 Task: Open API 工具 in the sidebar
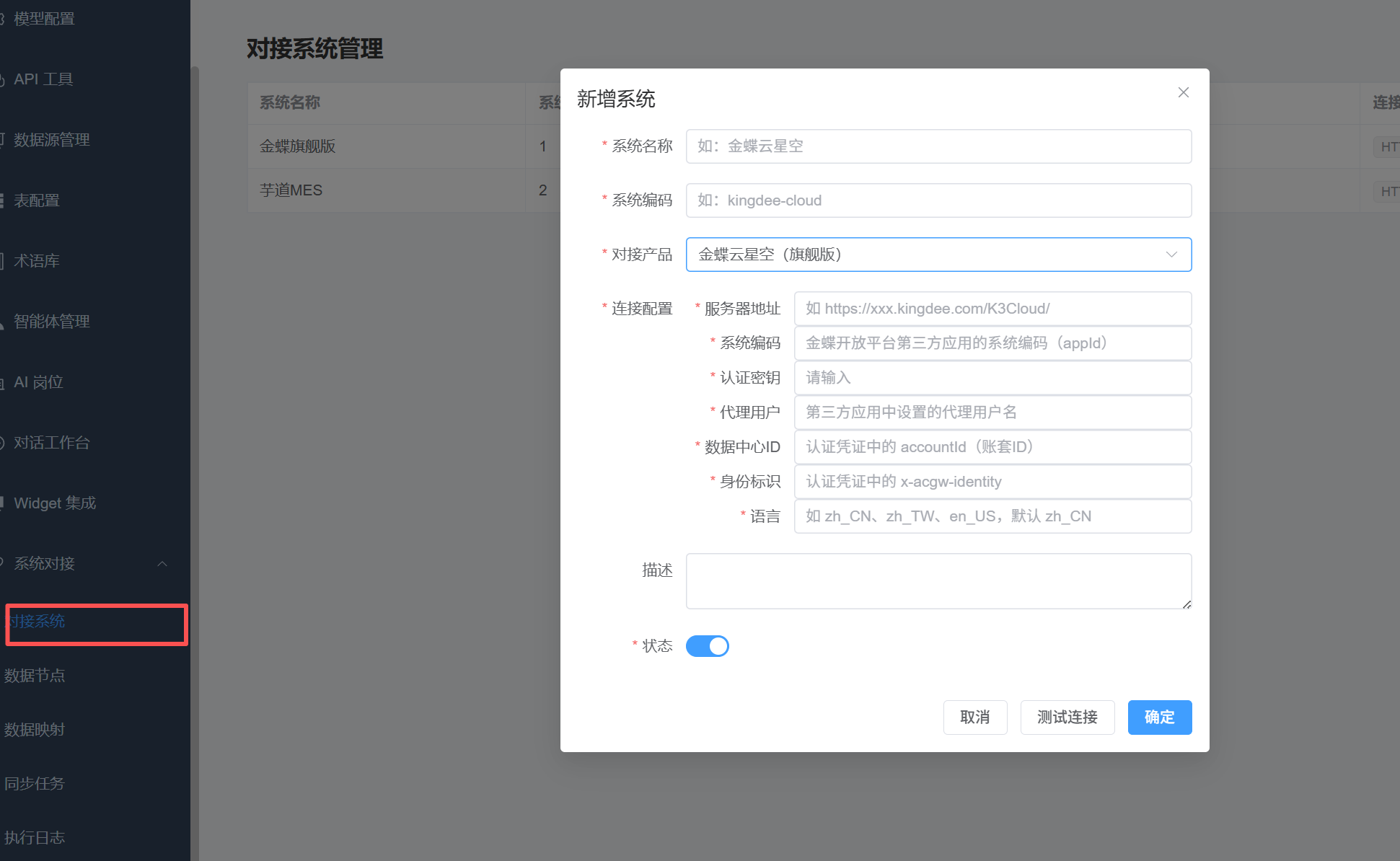click(x=43, y=79)
